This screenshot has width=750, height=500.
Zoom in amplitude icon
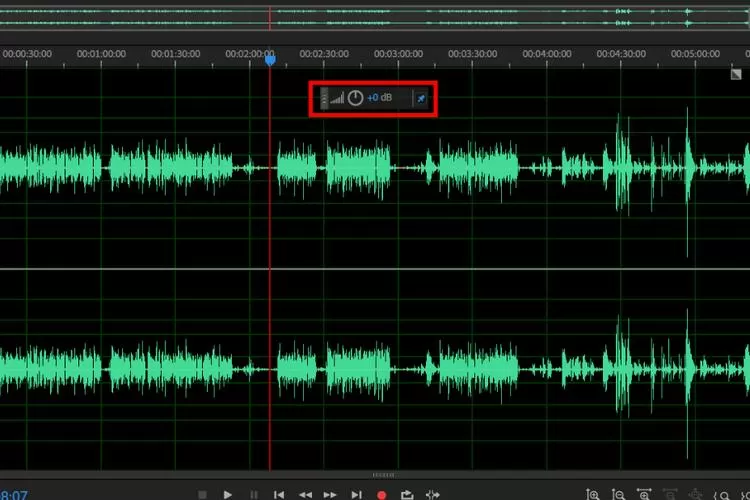click(593, 495)
